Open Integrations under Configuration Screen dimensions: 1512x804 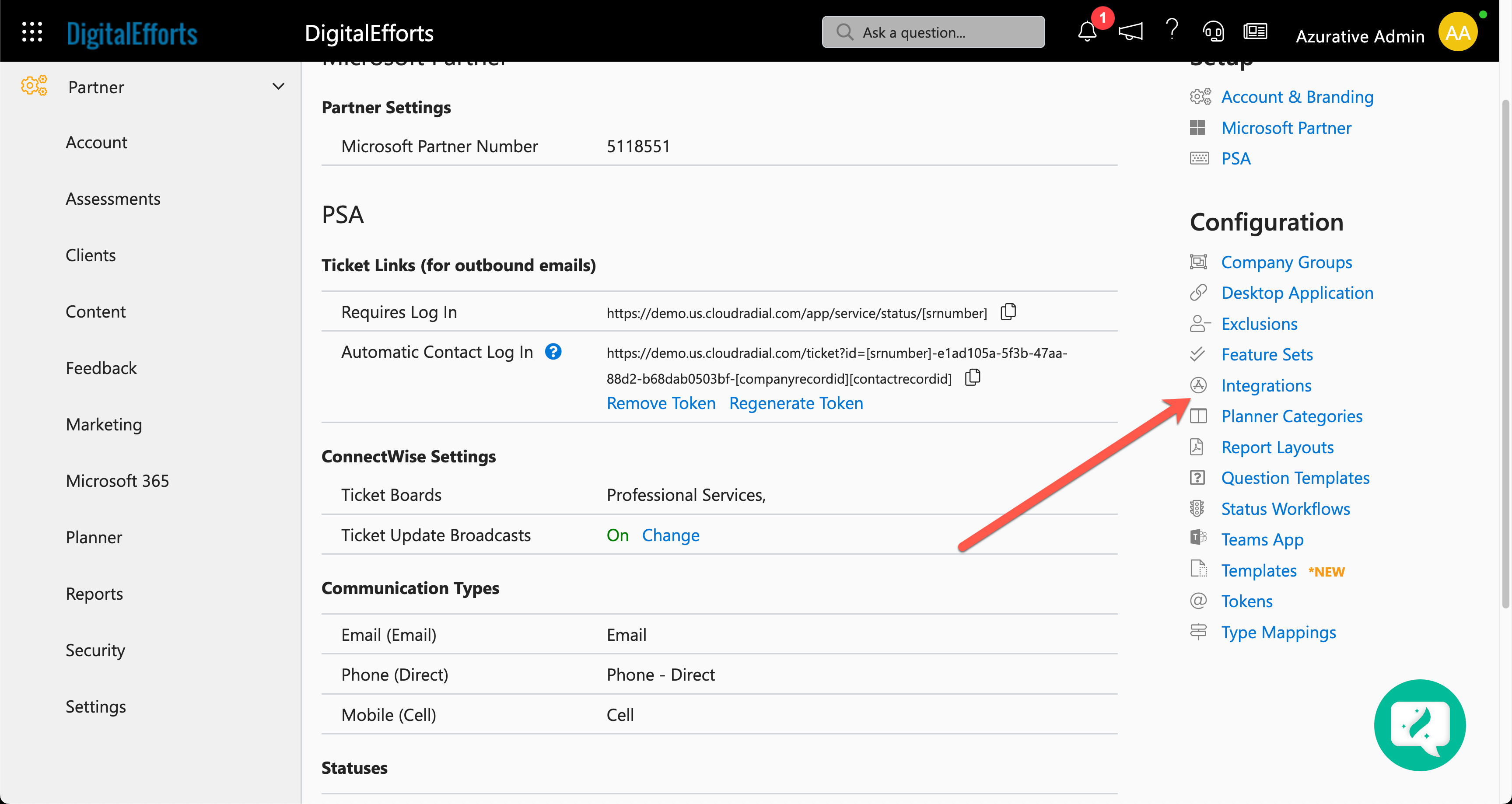(1266, 385)
